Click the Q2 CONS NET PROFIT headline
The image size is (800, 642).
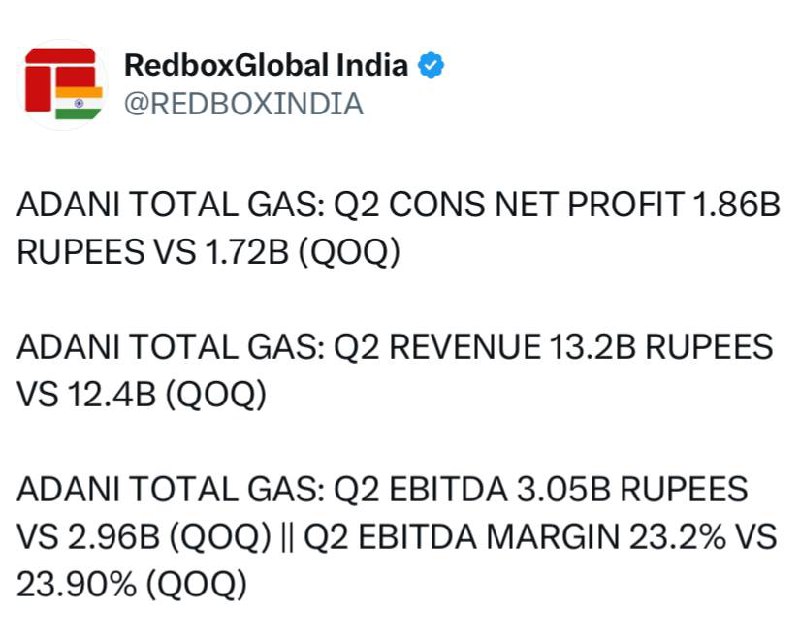509,204
